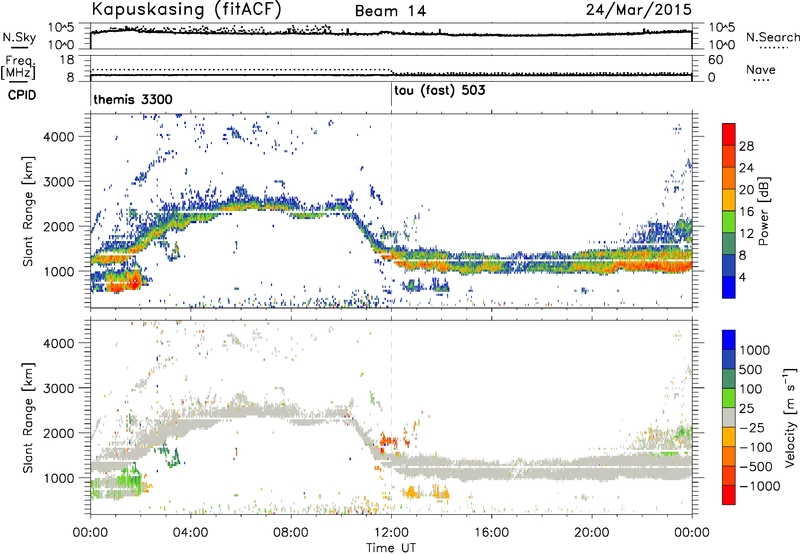Image resolution: width=800 pixels, height=554 pixels.
Task: Click the '12:00' time axis label
Action: tap(391, 533)
